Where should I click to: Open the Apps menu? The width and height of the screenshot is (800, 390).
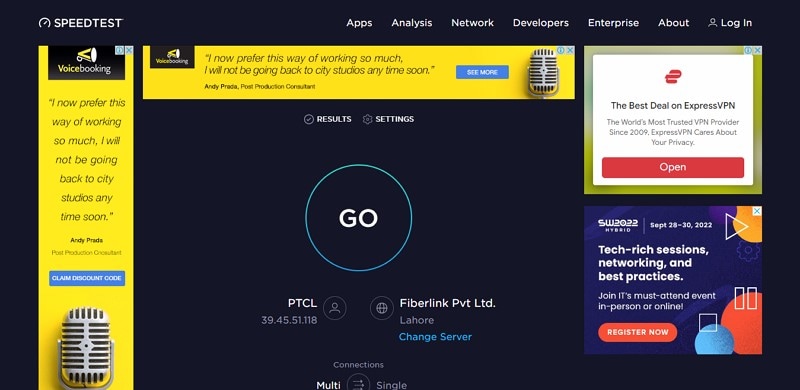pos(359,23)
